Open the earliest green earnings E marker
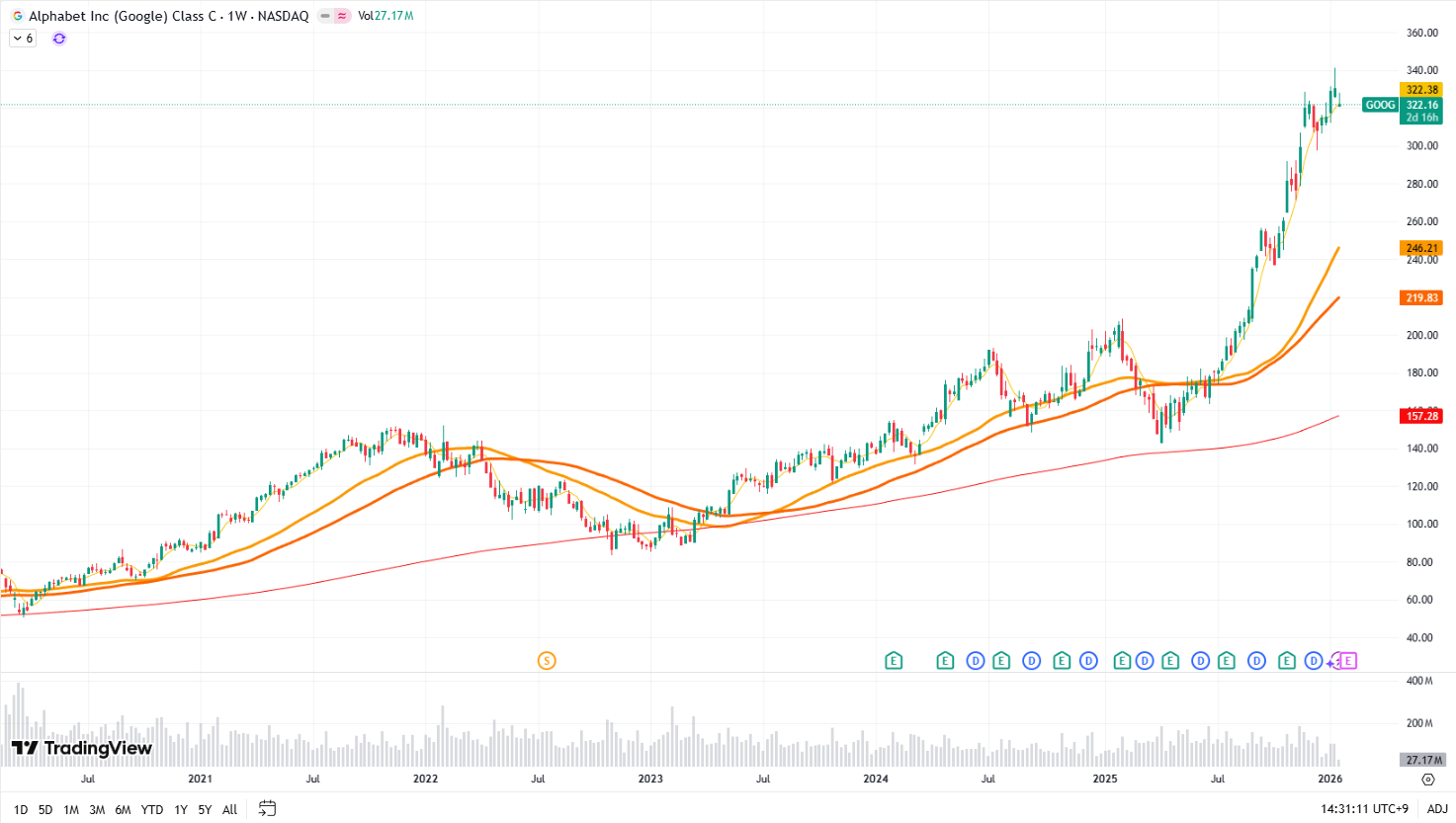The height and width of the screenshot is (823, 1456). pos(894,661)
